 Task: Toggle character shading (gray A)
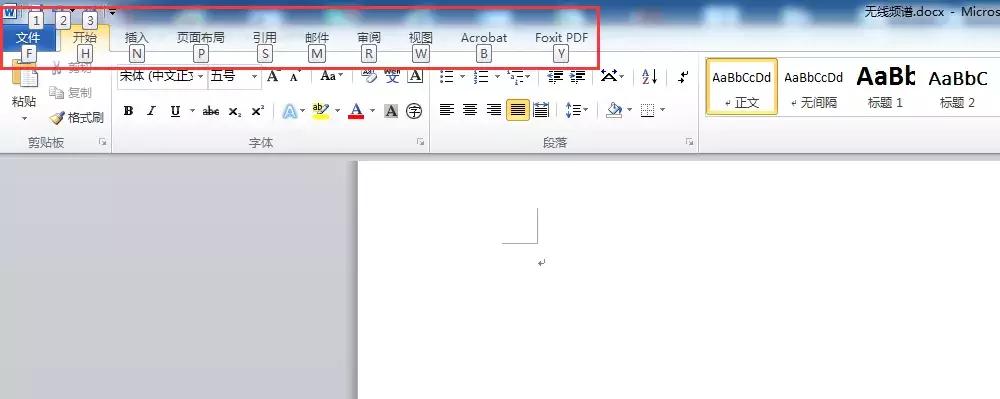tap(391, 112)
